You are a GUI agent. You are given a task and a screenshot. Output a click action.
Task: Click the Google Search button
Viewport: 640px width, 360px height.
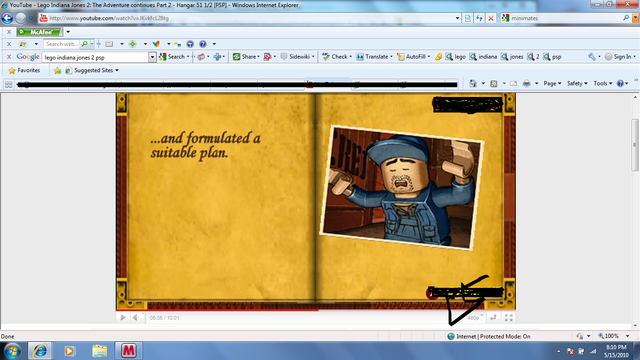pyautogui.click(x=173, y=57)
